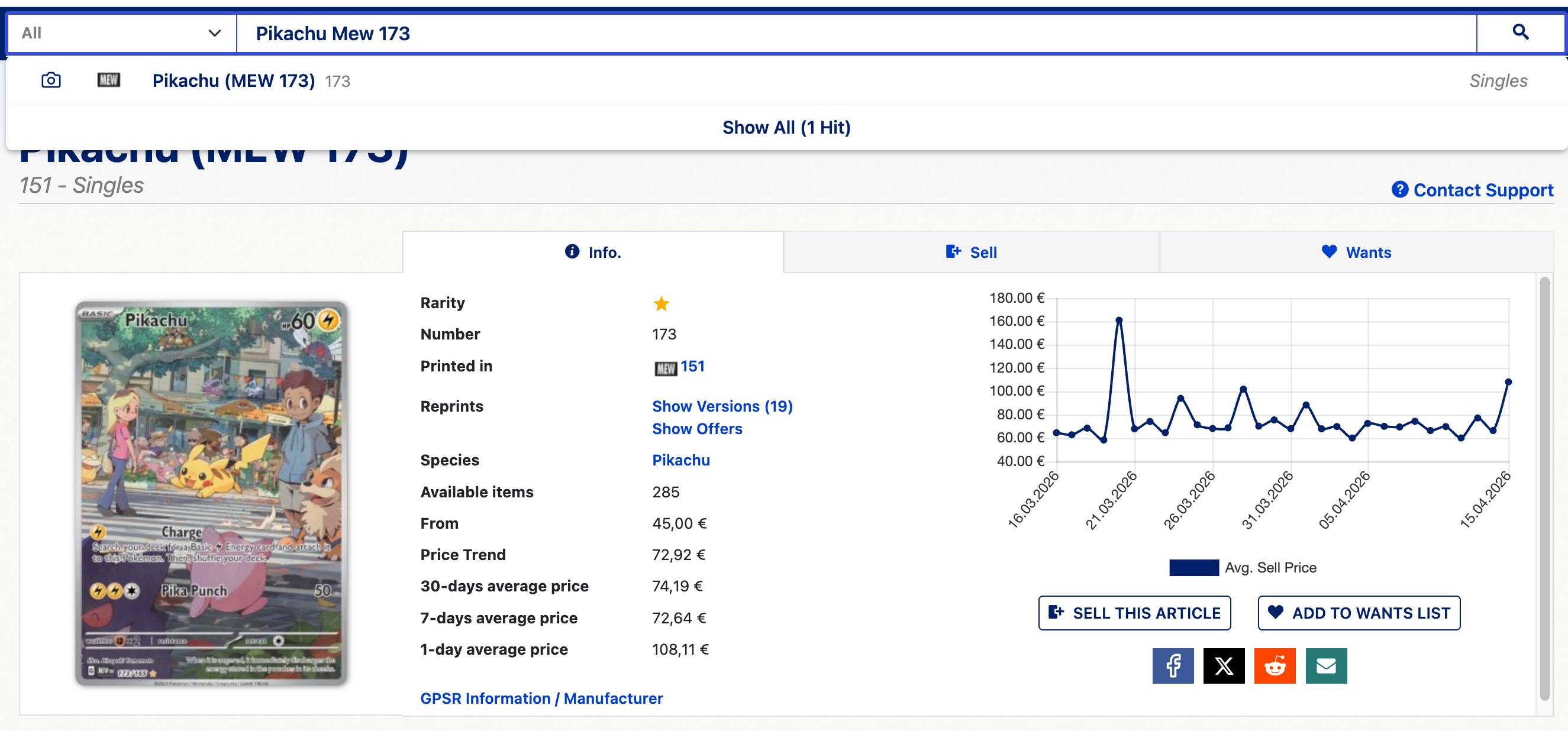Share the card on Facebook
1568x731 pixels.
(1172, 665)
